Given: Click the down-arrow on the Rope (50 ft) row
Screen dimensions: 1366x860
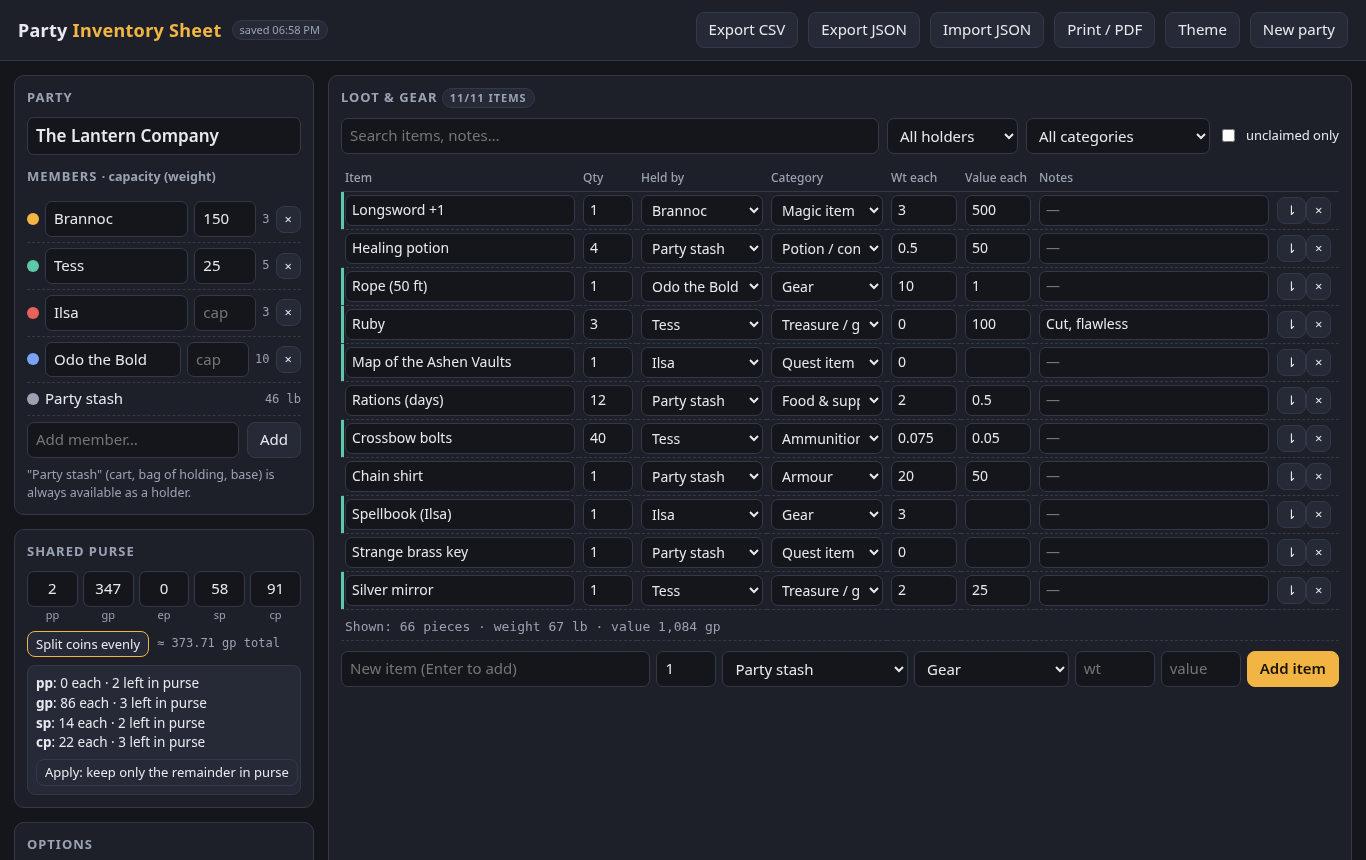Looking at the screenshot, I should 1291,286.
